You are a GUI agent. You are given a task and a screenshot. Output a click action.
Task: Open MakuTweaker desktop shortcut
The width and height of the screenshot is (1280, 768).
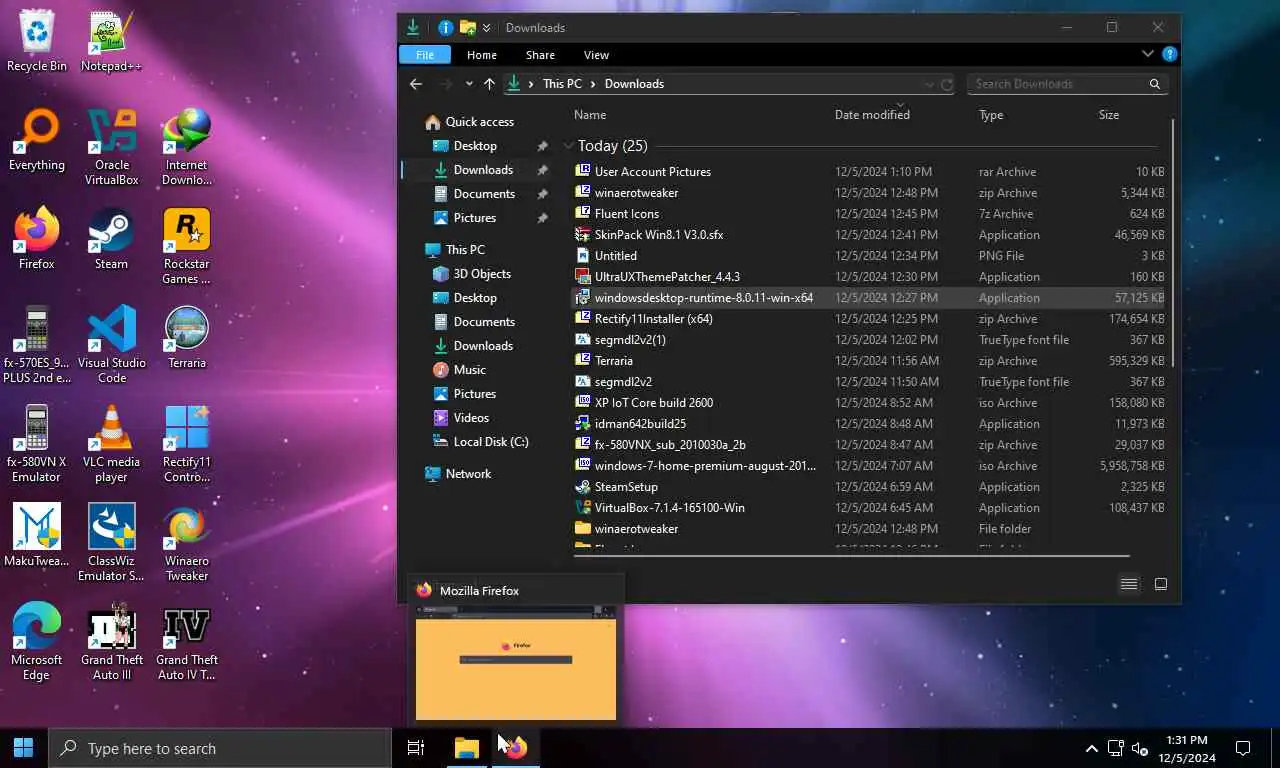click(x=37, y=536)
